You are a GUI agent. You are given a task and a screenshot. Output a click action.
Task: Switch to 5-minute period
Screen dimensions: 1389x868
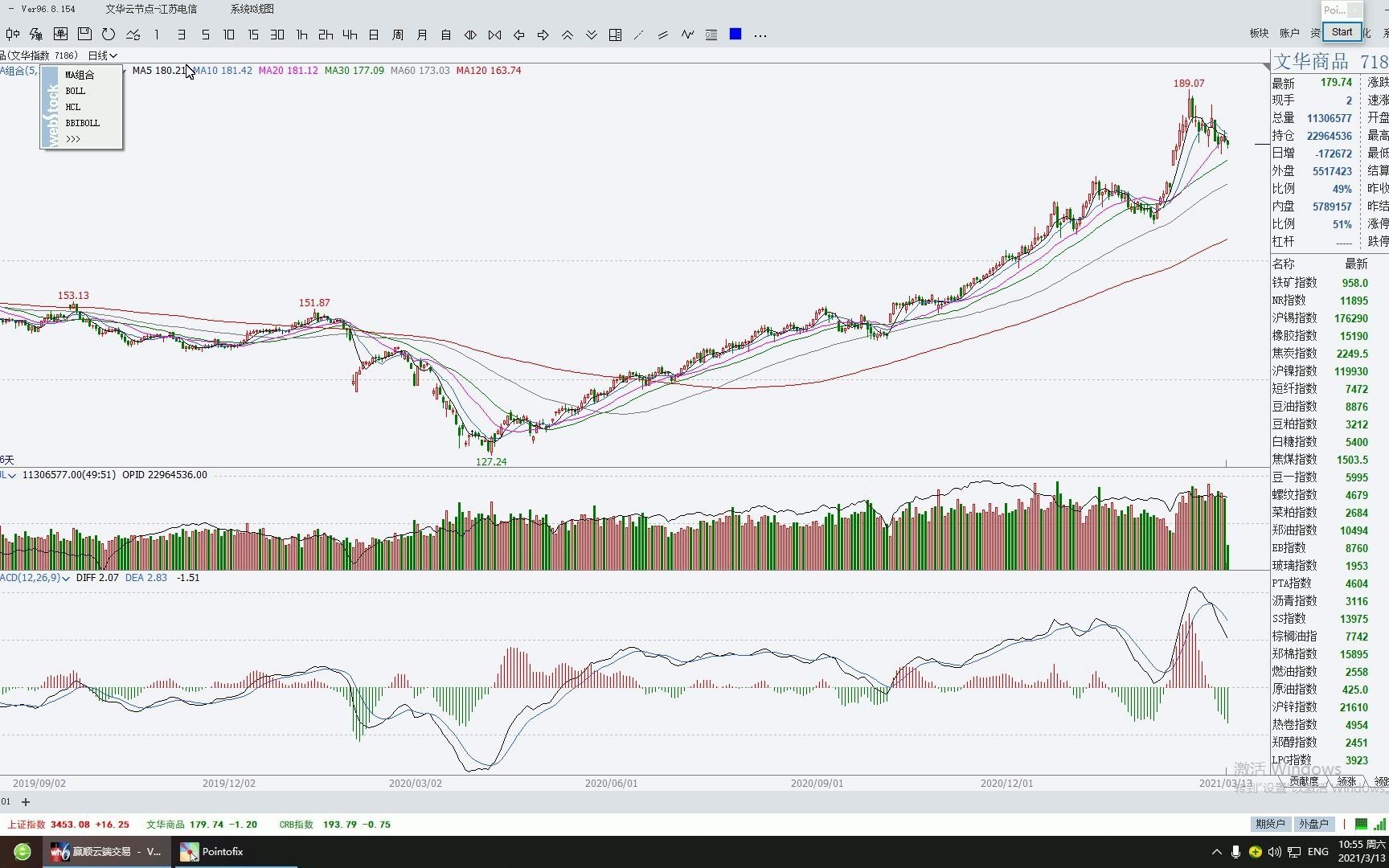(x=205, y=35)
